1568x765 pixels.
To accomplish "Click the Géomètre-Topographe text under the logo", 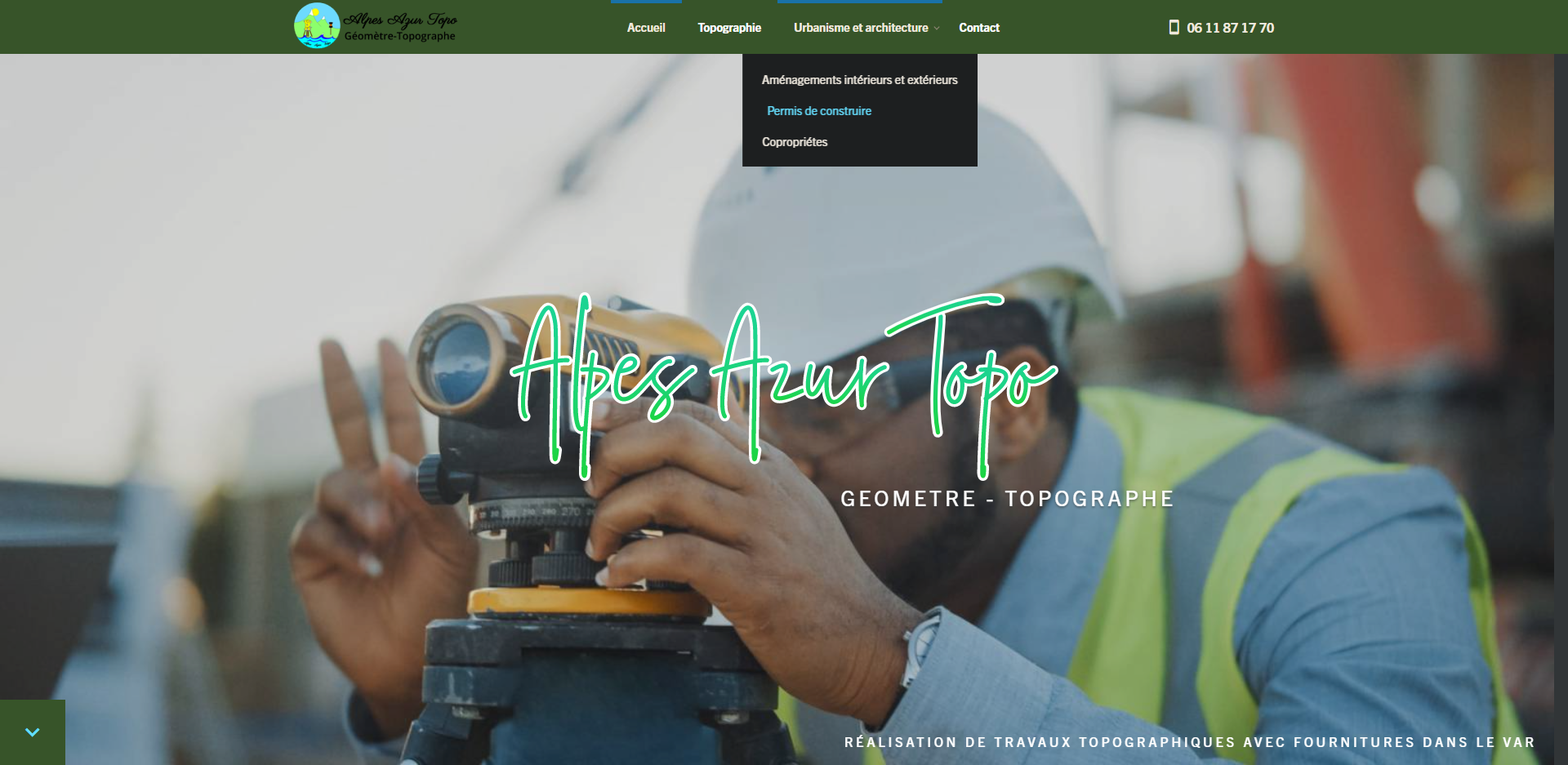I will (x=399, y=36).
